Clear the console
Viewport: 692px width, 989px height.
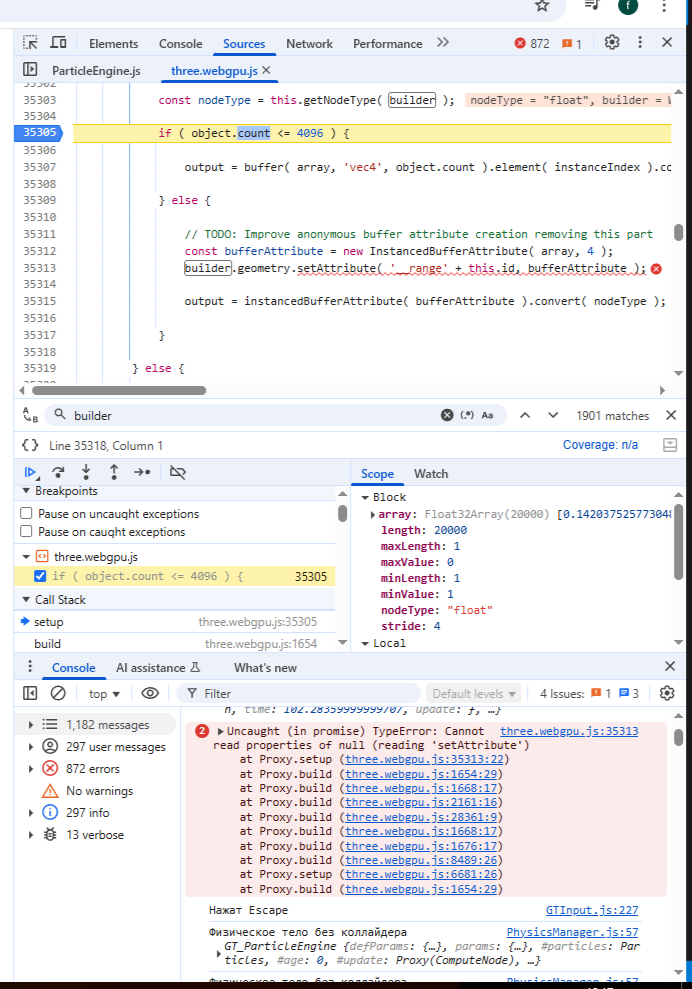click(x=58, y=693)
